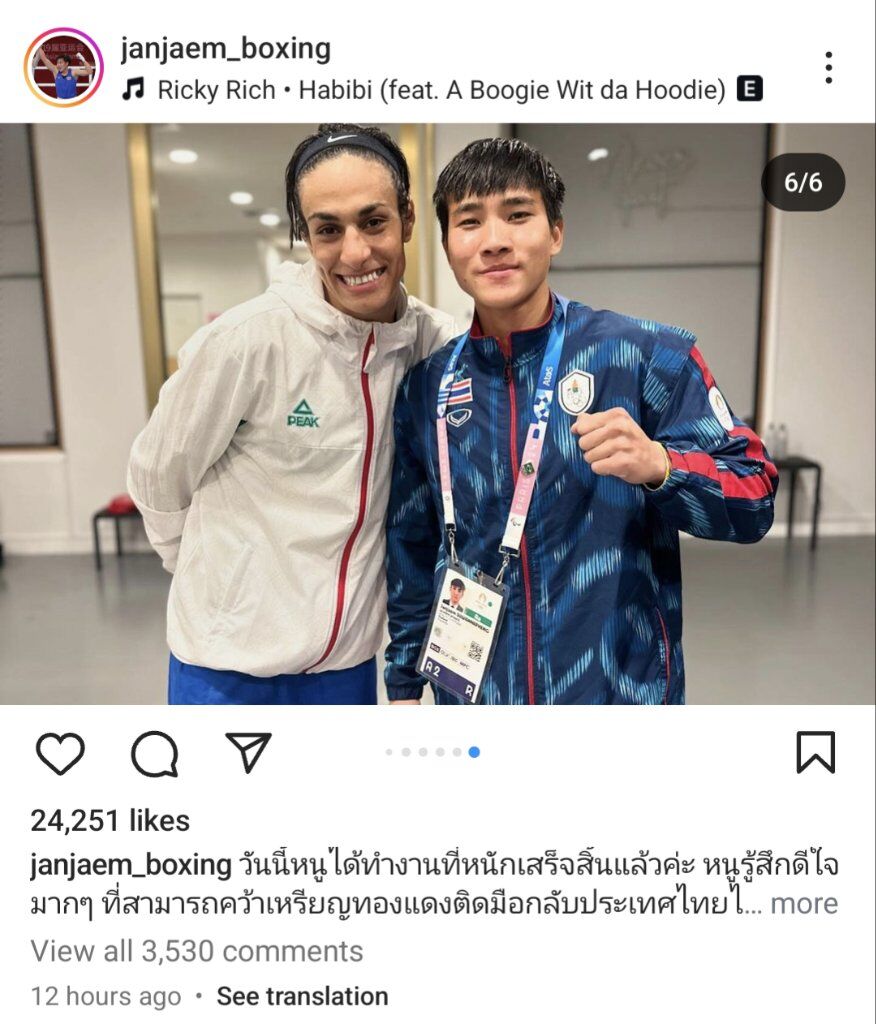This screenshot has width=876, height=1024.
Task: Open comments via the speech bubble icon
Action: pos(155,753)
